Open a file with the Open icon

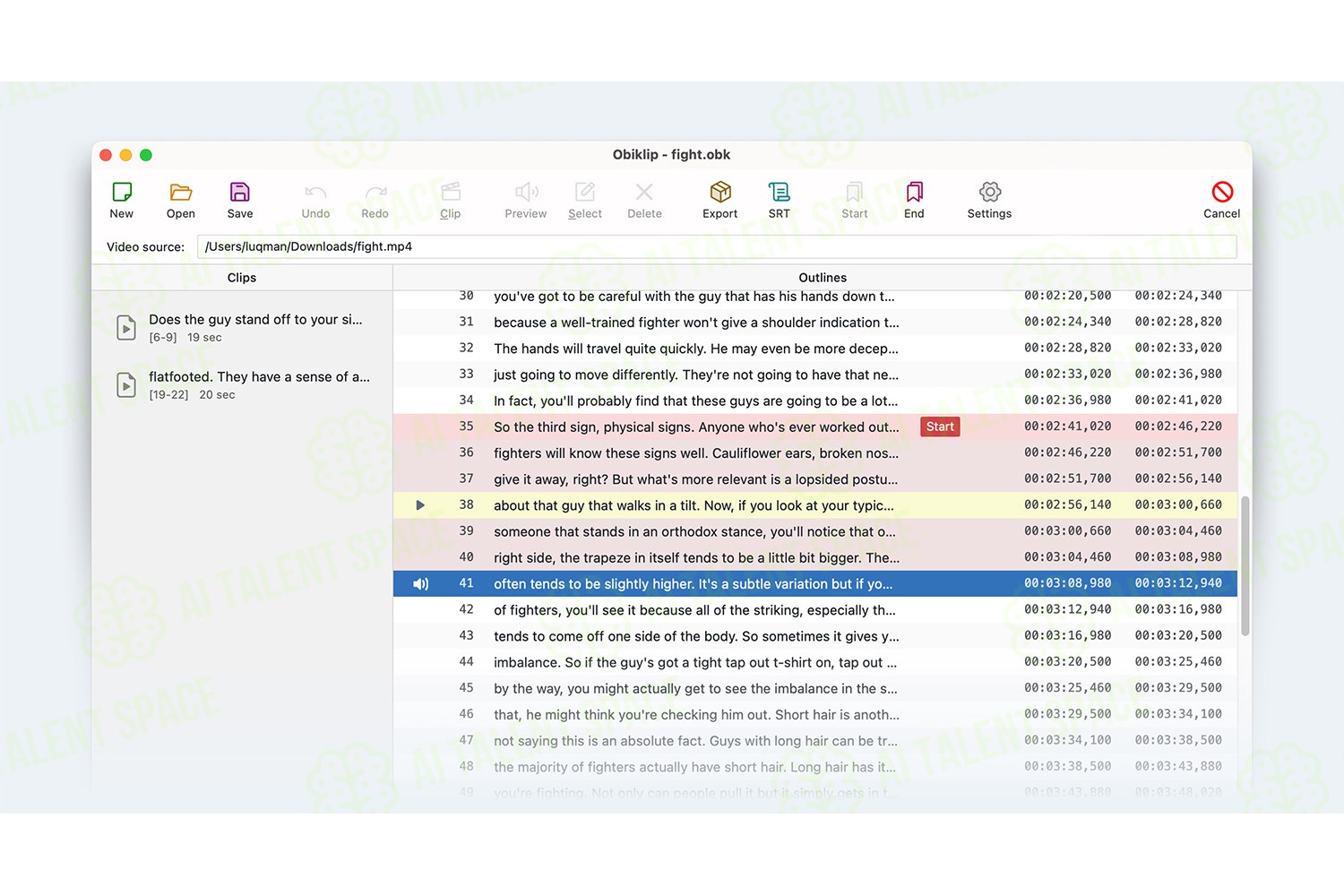(x=181, y=192)
